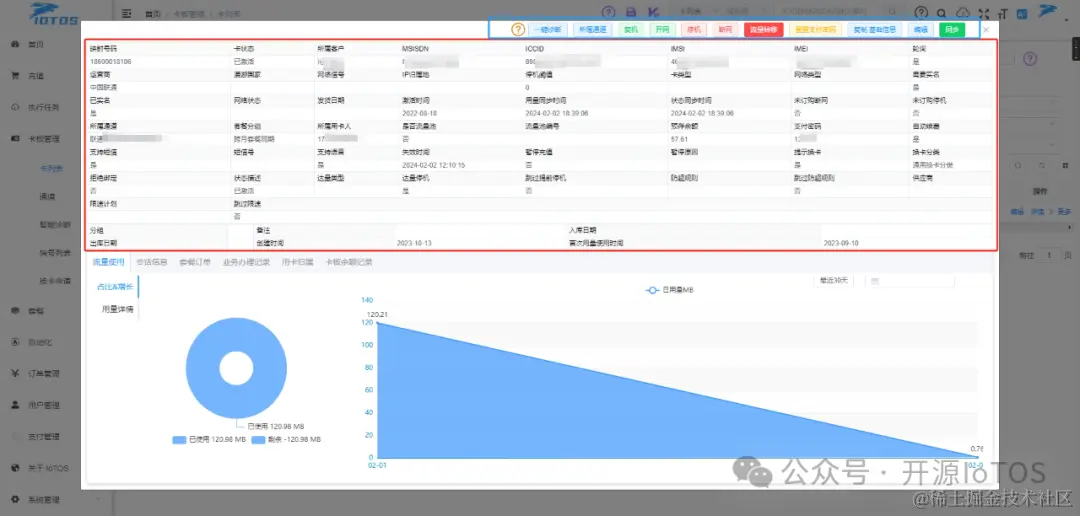Select 换卡申请 in the background sidebar
The image size is (1080, 516).
(x=55, y=281)
